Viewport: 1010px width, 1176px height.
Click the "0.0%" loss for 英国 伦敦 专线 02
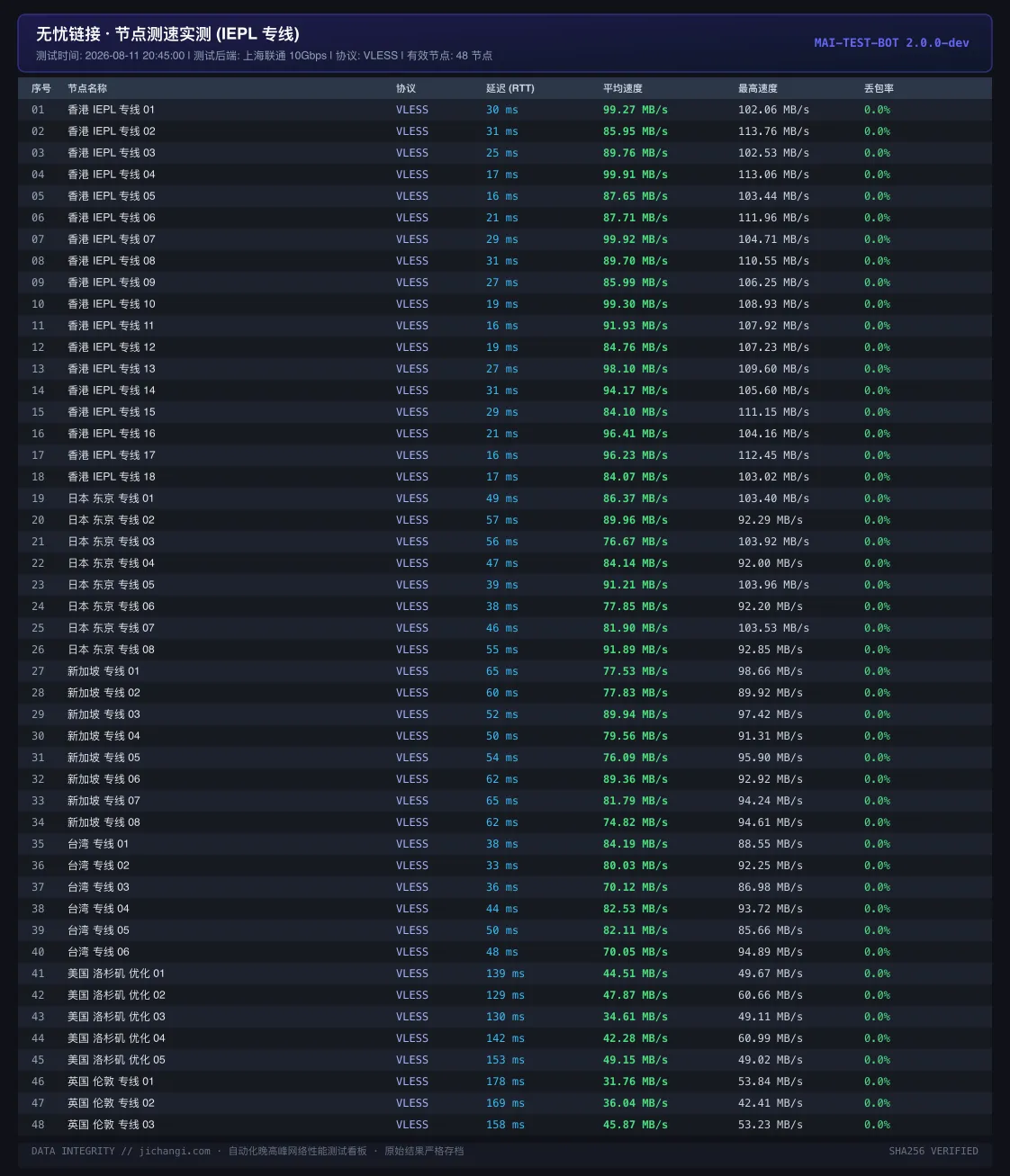click(877, 1103)
